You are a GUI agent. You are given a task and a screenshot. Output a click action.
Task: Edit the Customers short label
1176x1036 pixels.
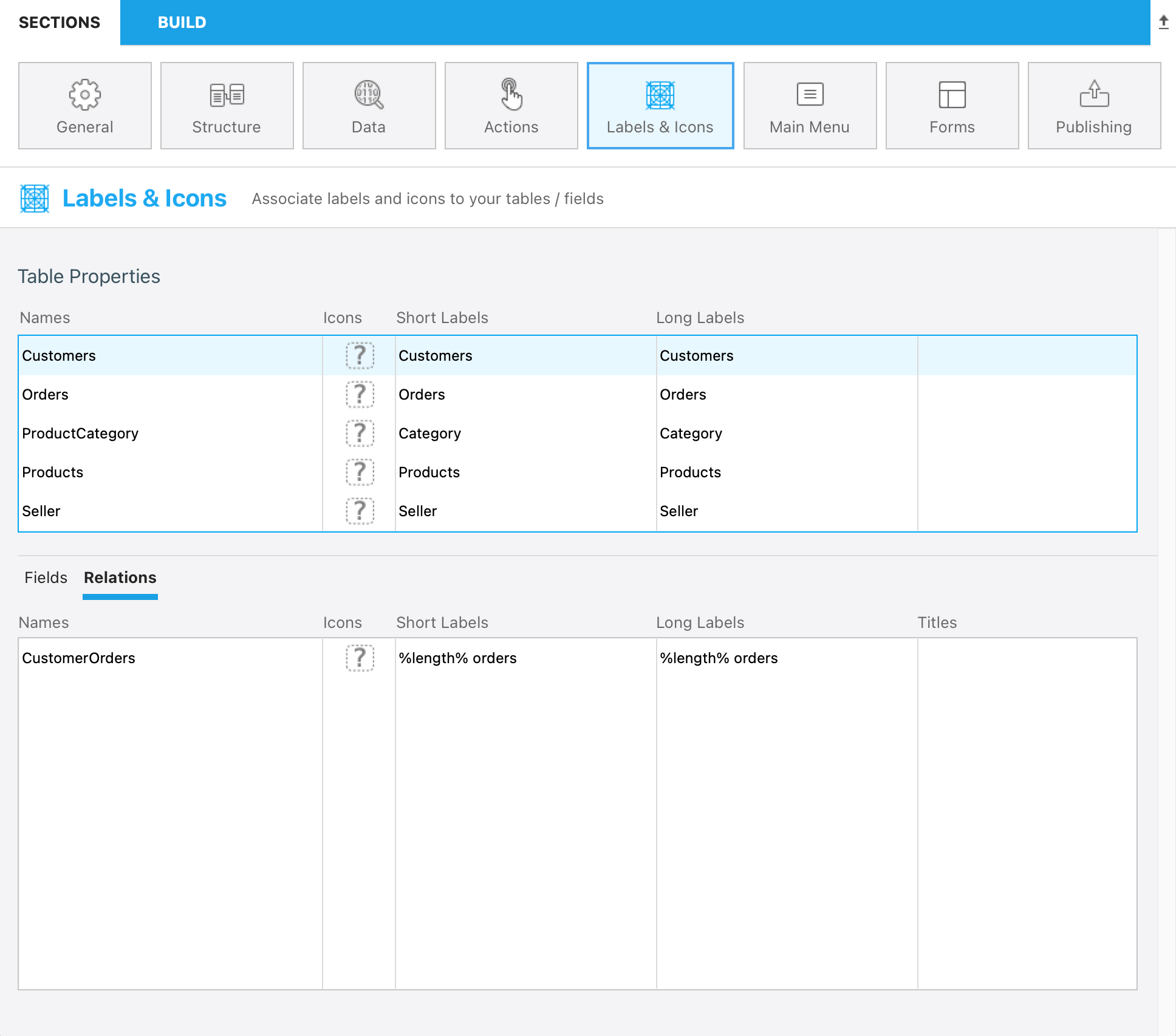coord(525,355)
